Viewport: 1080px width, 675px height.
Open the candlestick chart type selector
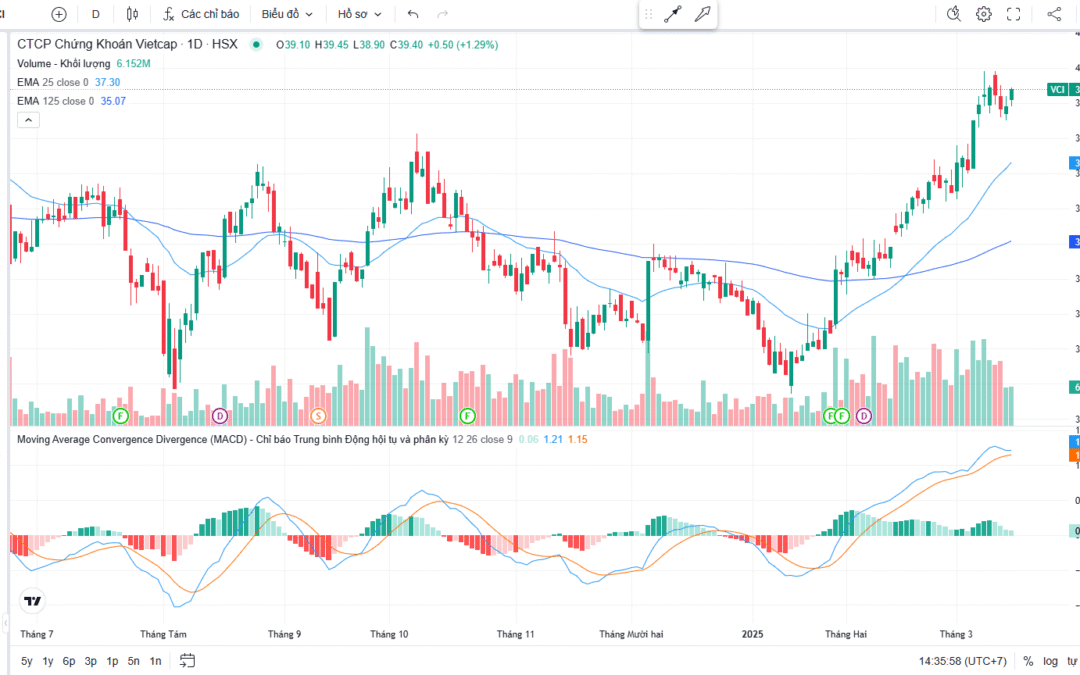tap(132, 14)
